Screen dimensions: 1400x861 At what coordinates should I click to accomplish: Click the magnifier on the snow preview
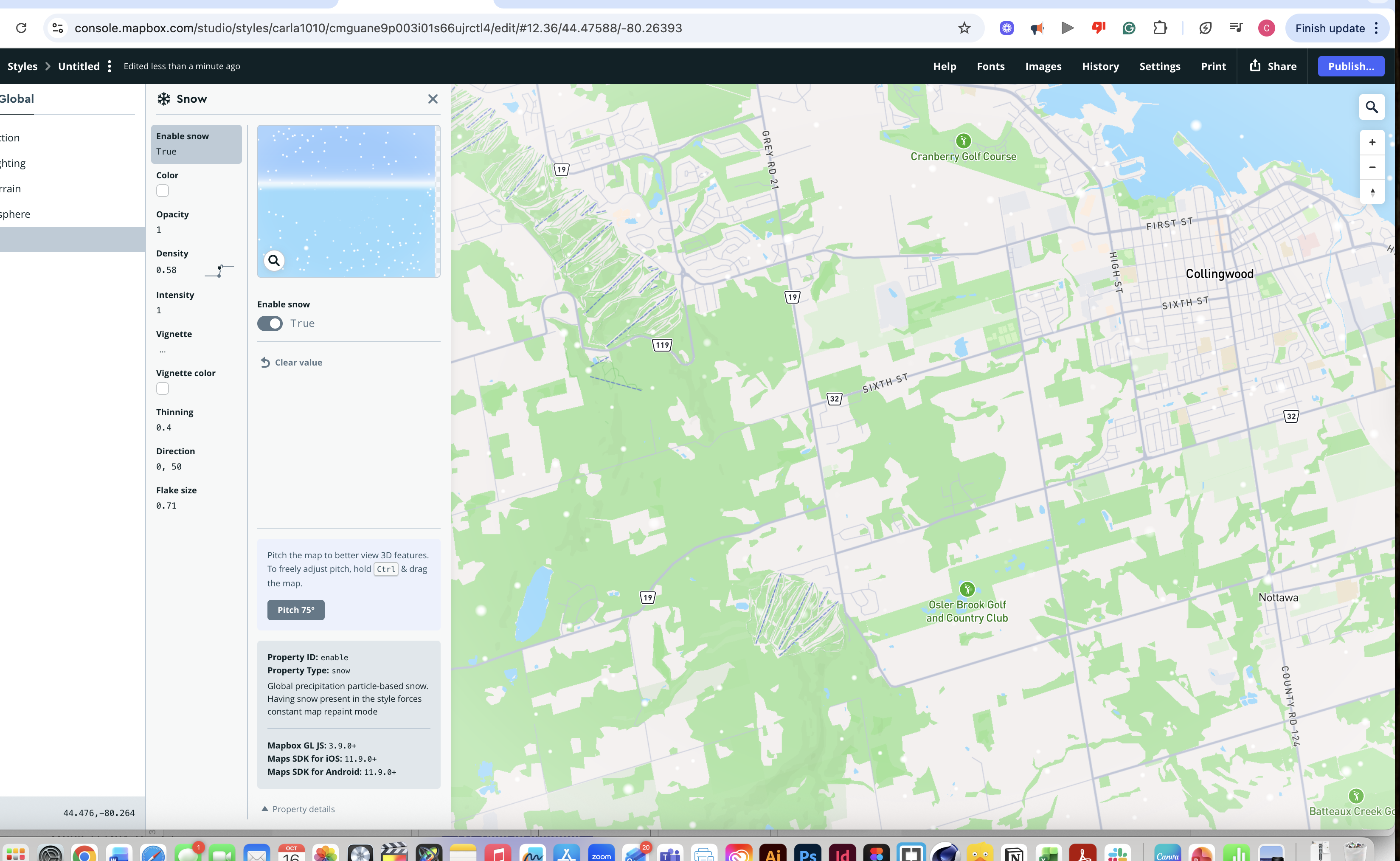[274, 261]
